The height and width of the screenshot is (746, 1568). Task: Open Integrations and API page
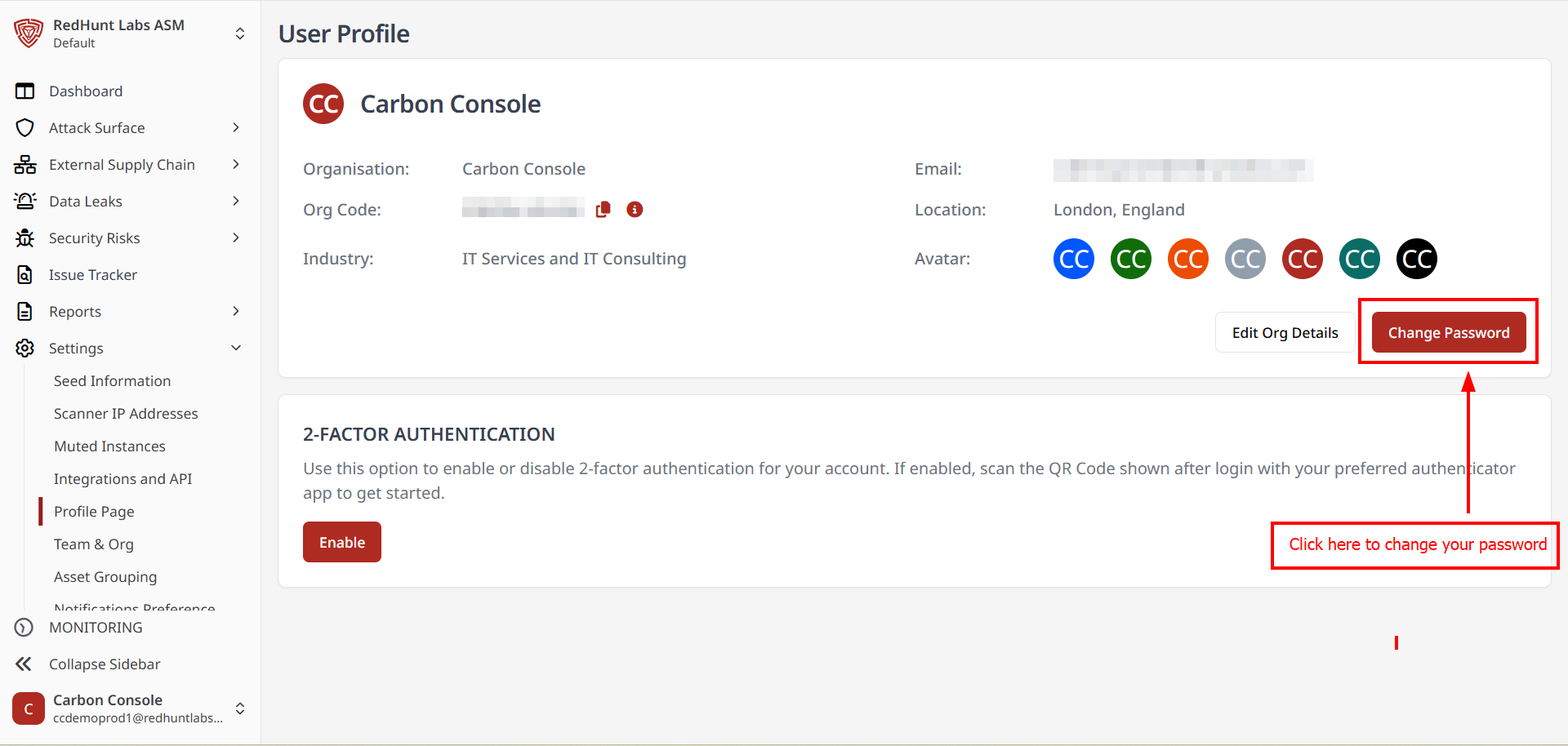coord(123,479)
